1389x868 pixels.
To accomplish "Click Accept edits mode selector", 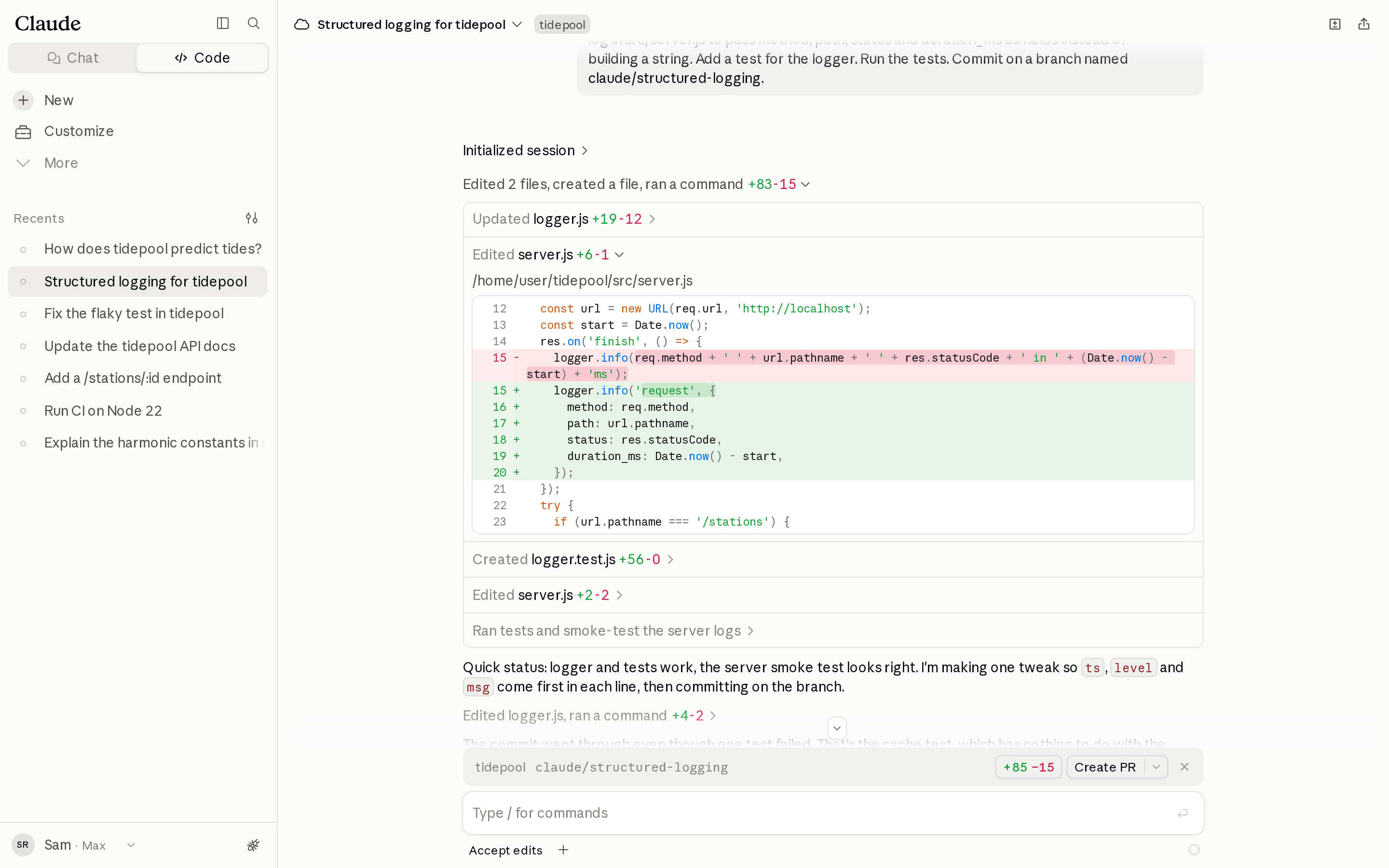I will pos(505,850).
